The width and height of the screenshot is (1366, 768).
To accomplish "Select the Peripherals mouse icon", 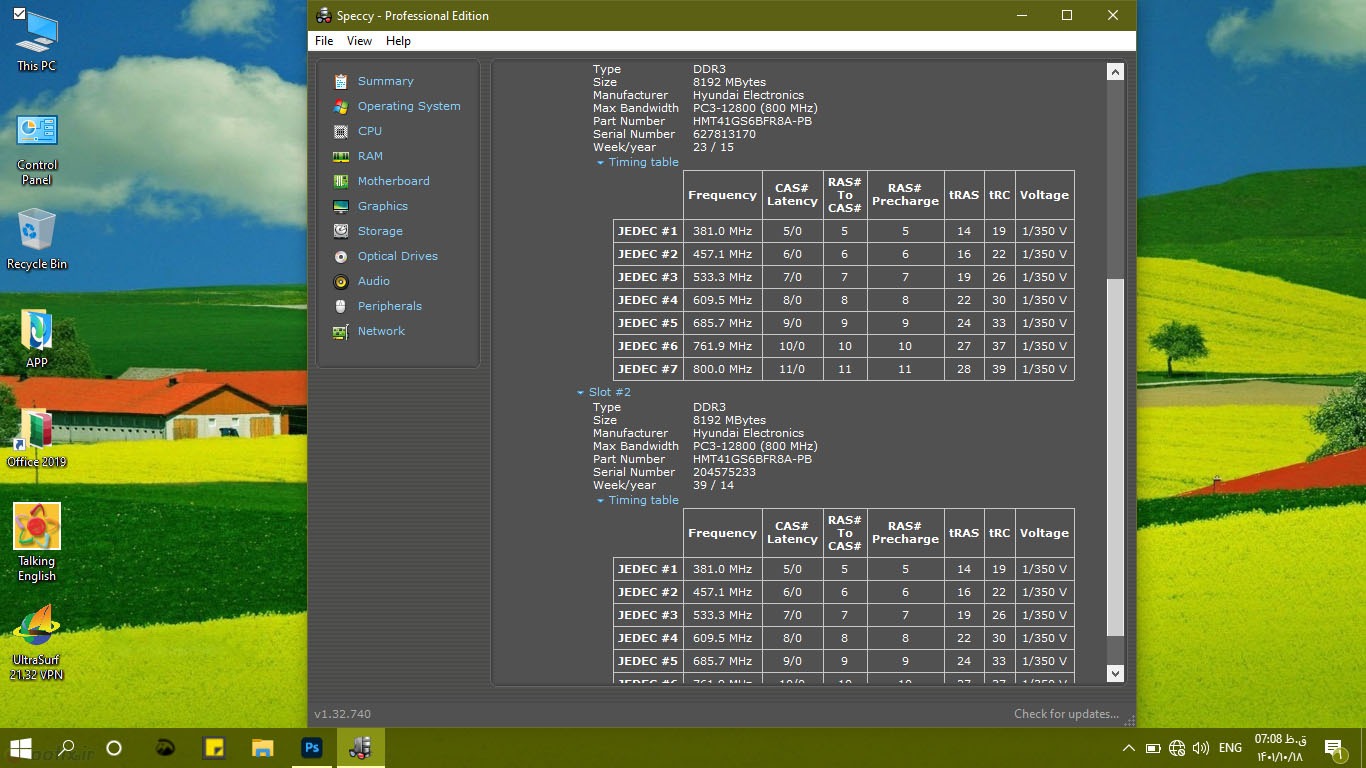I will coord(341,306).
